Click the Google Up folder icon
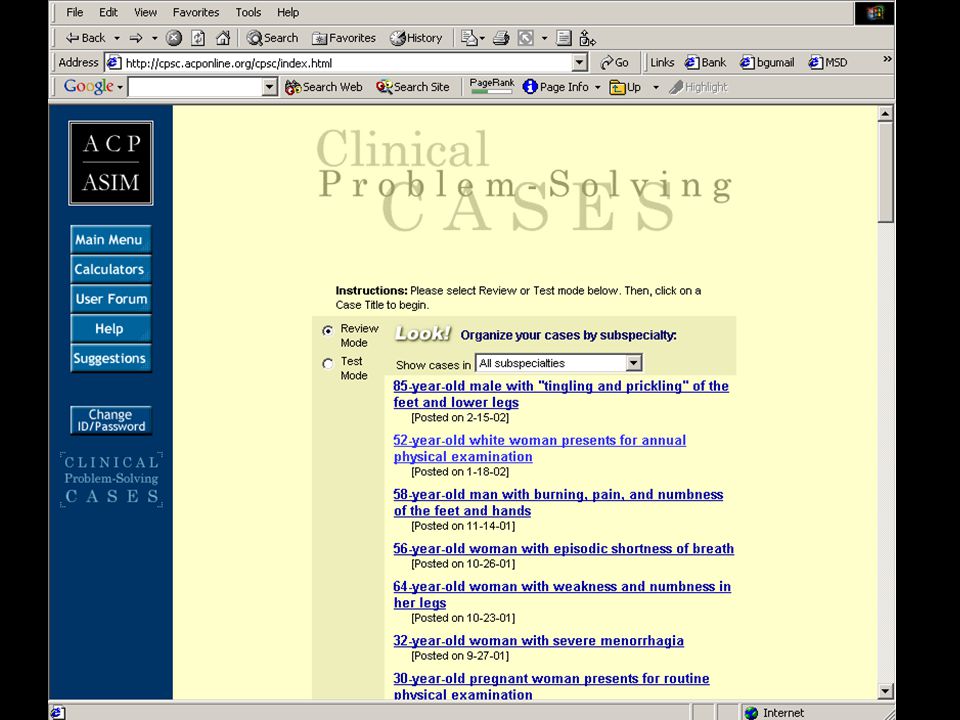 click(x=625, y=87)
